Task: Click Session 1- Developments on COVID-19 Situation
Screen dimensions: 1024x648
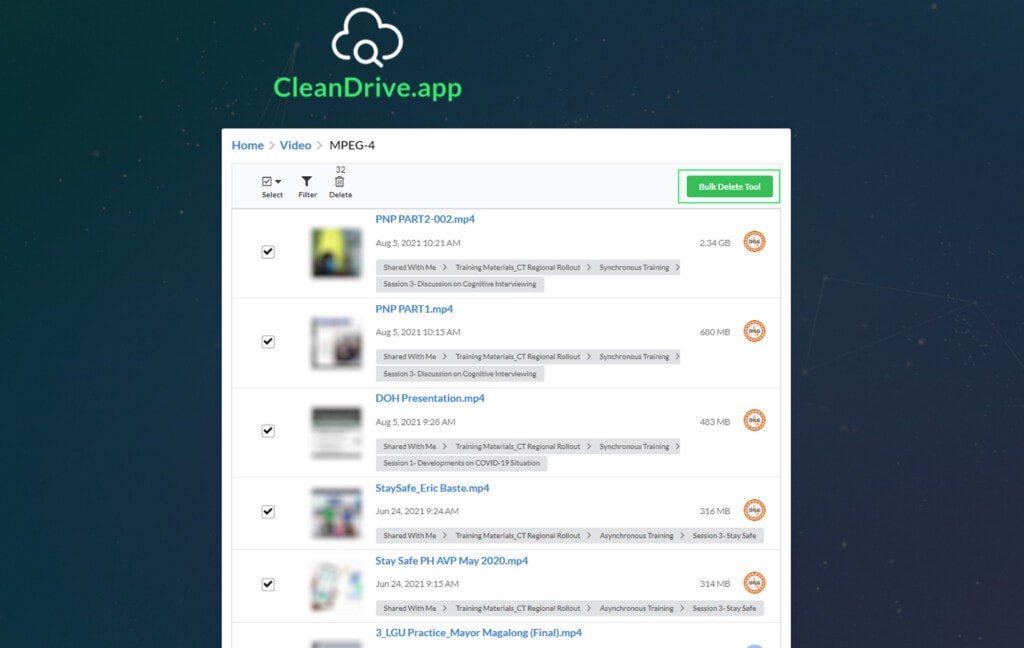Action: click(x=461, y=463)
